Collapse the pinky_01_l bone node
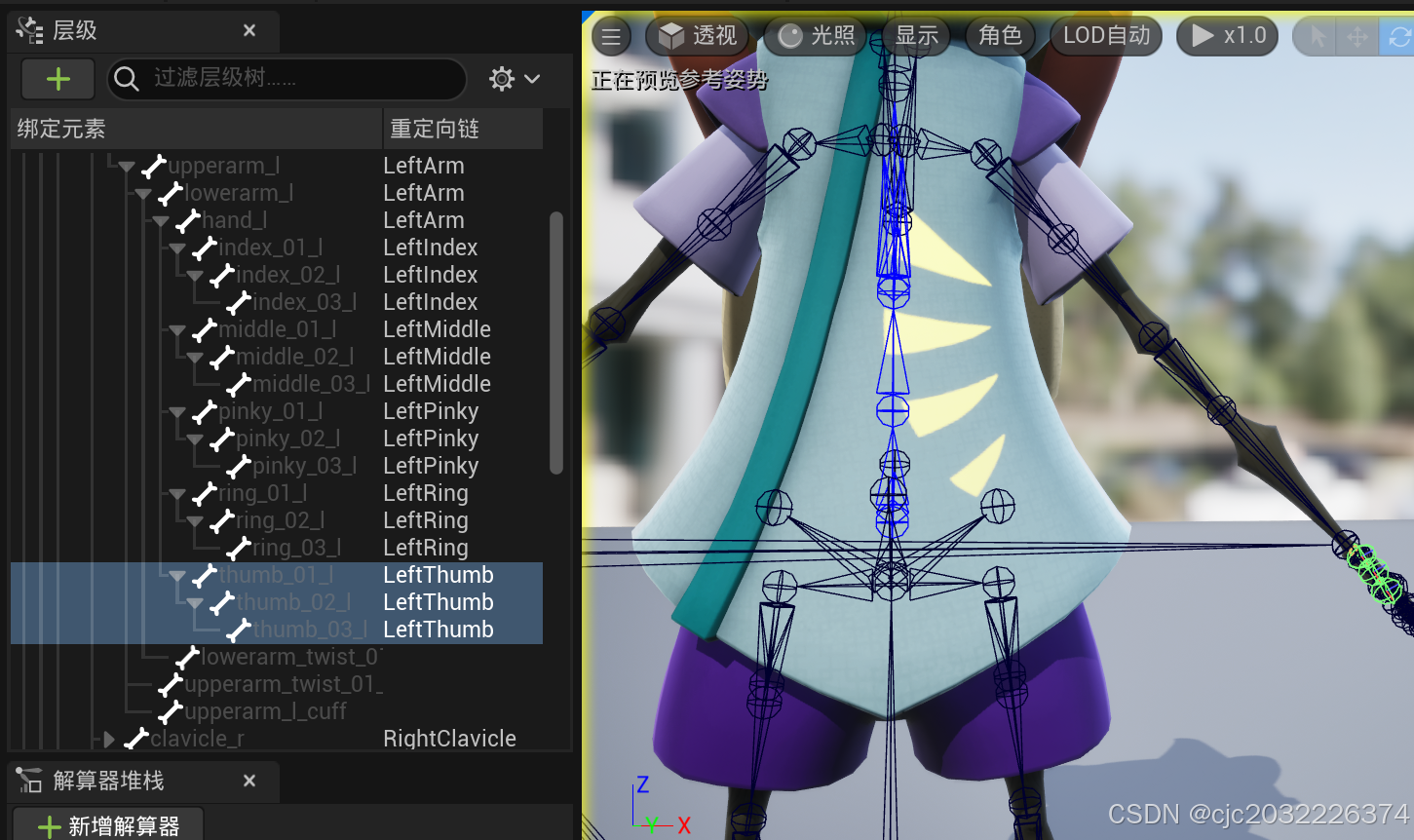The image size is (1414, 840). (177, 412)
